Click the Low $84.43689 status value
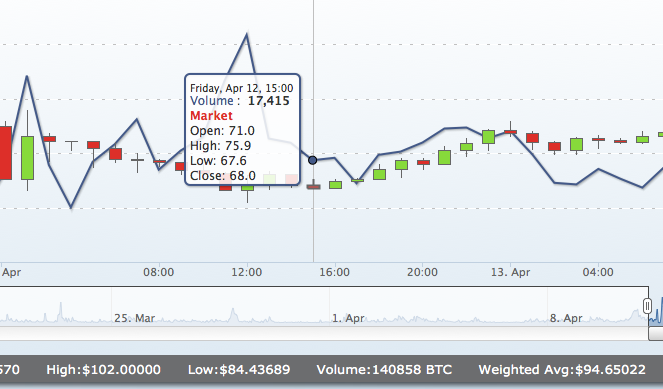This screenshot has width=663, height=389. click(x=239, y=370)
